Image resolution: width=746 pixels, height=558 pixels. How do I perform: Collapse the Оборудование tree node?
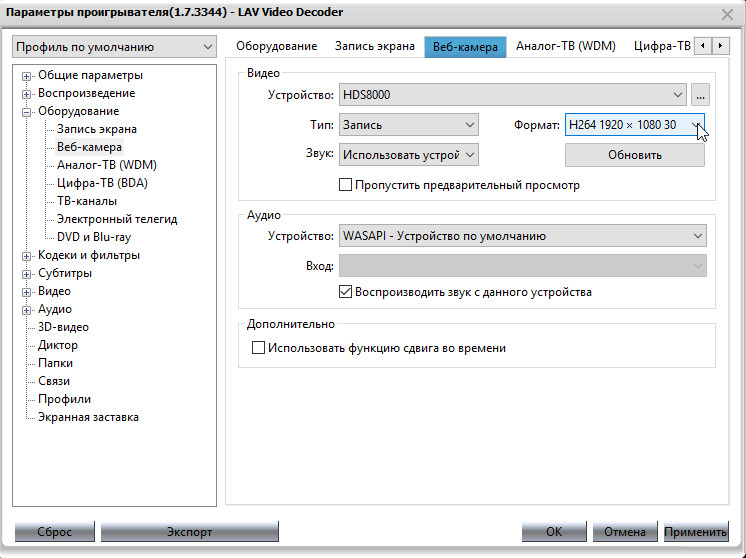[28, 111]
